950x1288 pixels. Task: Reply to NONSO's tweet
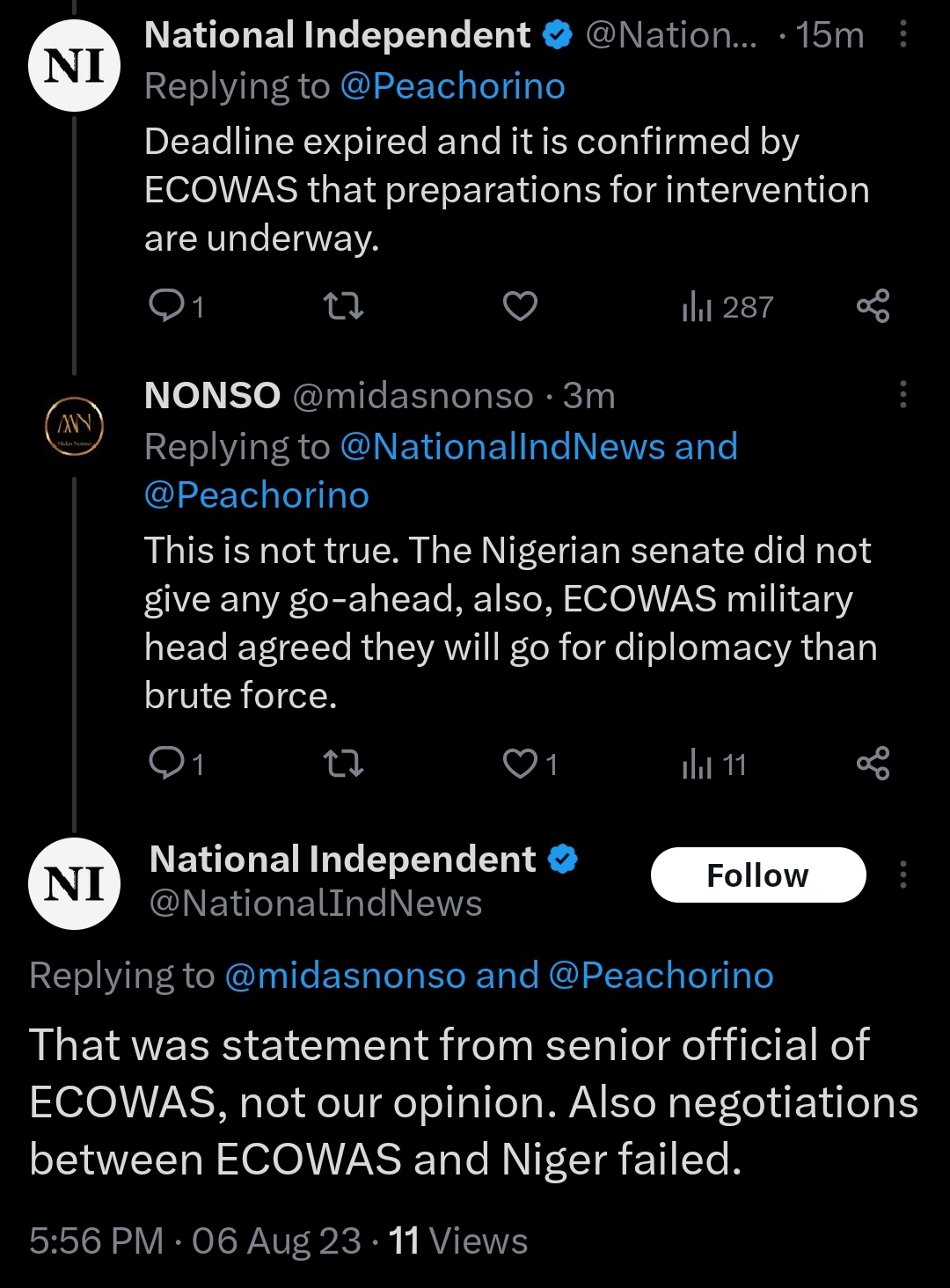coord(167,764)
